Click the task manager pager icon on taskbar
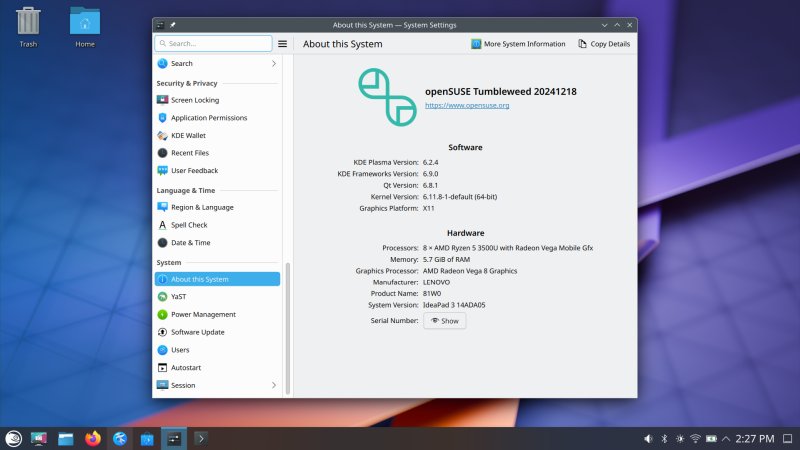 [x=39, y=439]
